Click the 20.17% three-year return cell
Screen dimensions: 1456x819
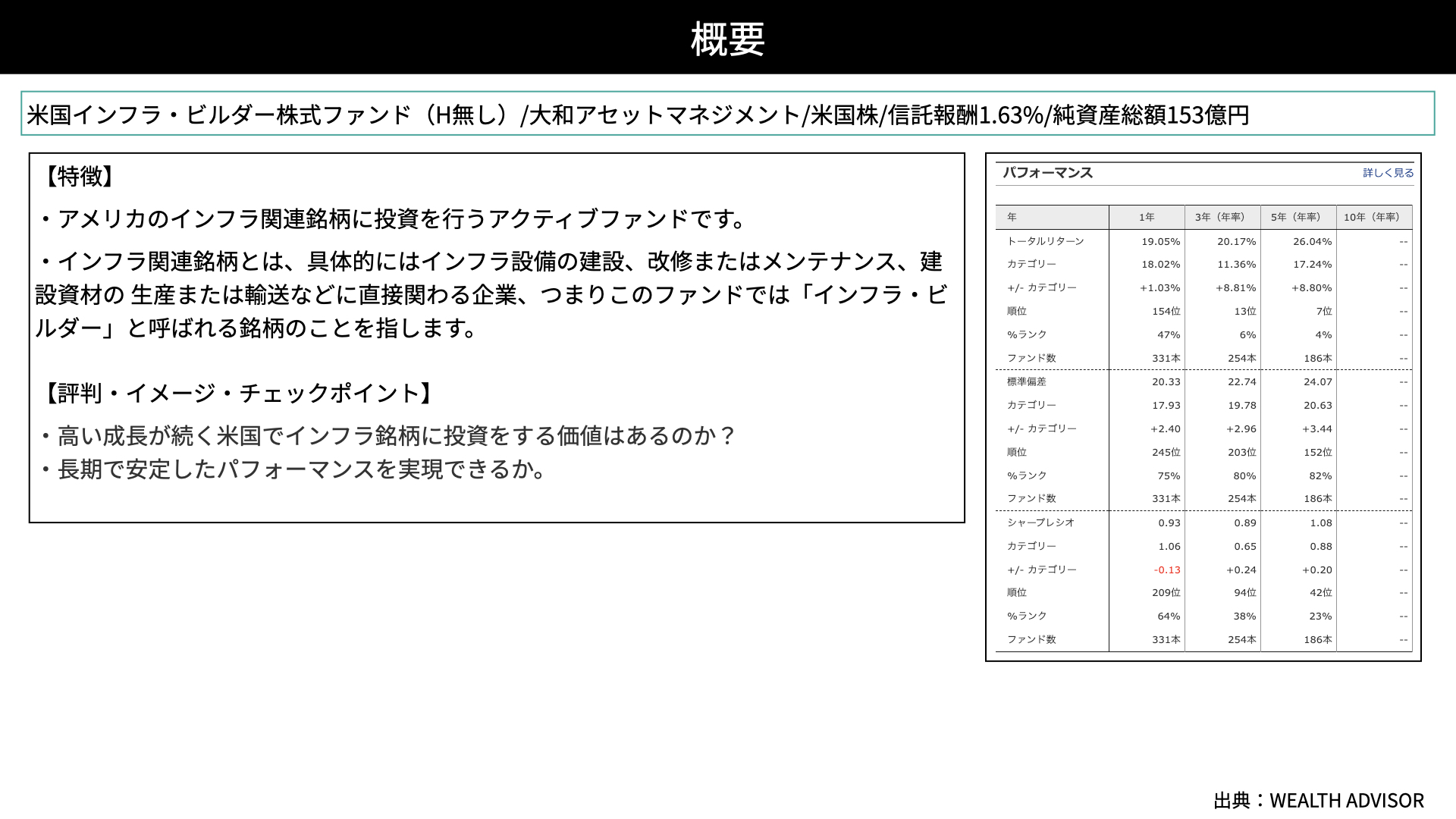[x=1236, y=242]
